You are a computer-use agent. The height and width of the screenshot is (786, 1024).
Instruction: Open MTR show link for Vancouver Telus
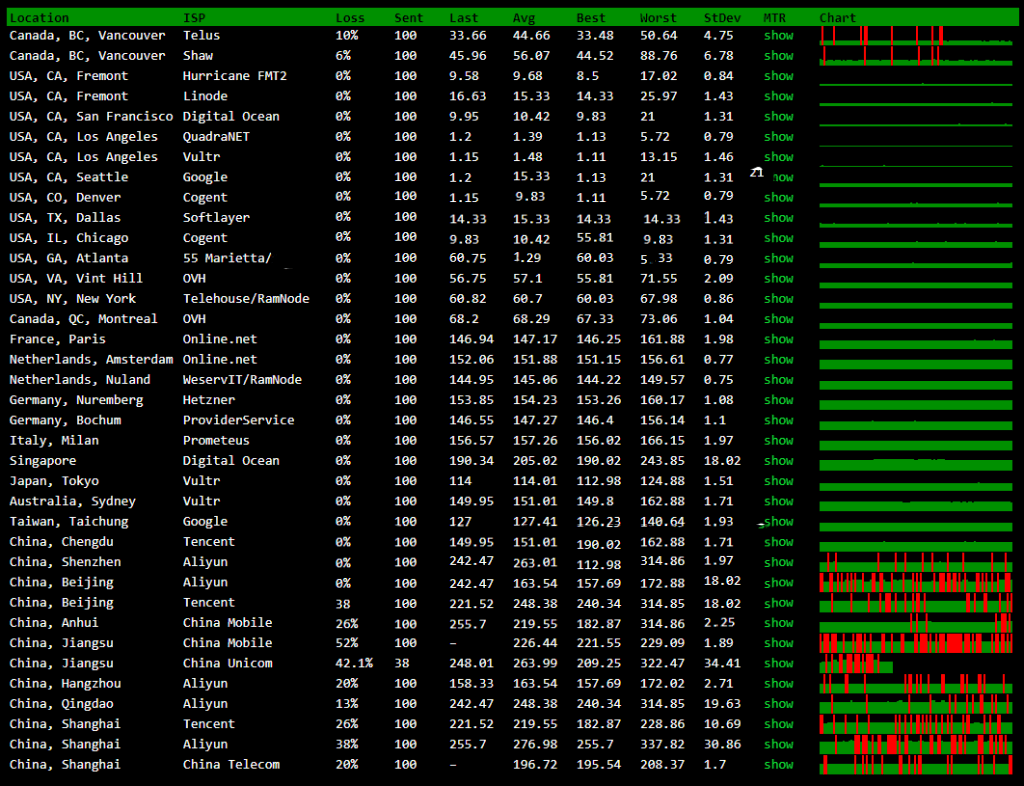coord(778,36)
